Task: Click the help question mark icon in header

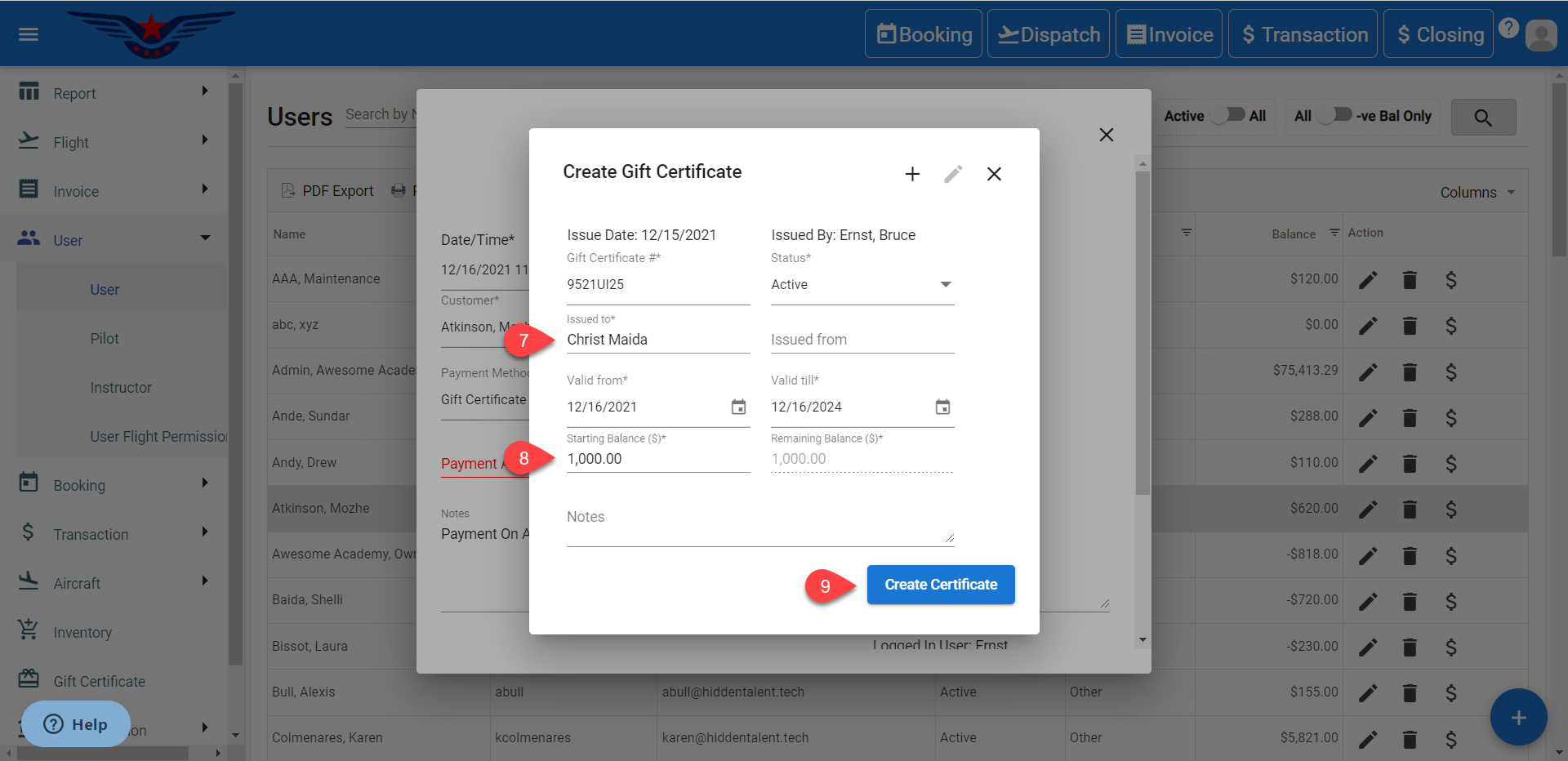Action: tap(1508, 28)
